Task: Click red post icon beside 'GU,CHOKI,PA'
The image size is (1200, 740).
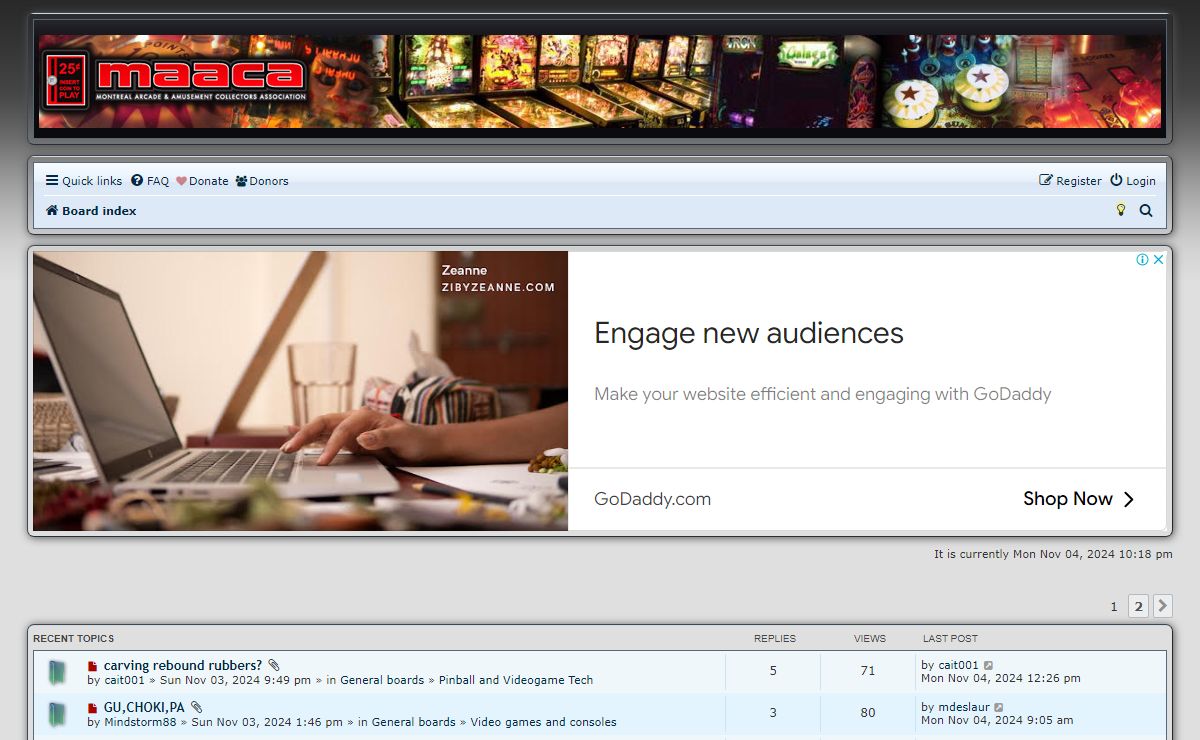Action: pyautogui.click(x=93, y=708)
